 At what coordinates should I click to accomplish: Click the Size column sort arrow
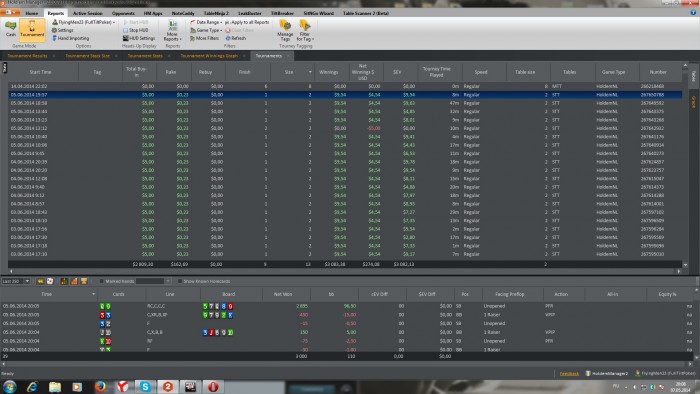coord(310,72)
